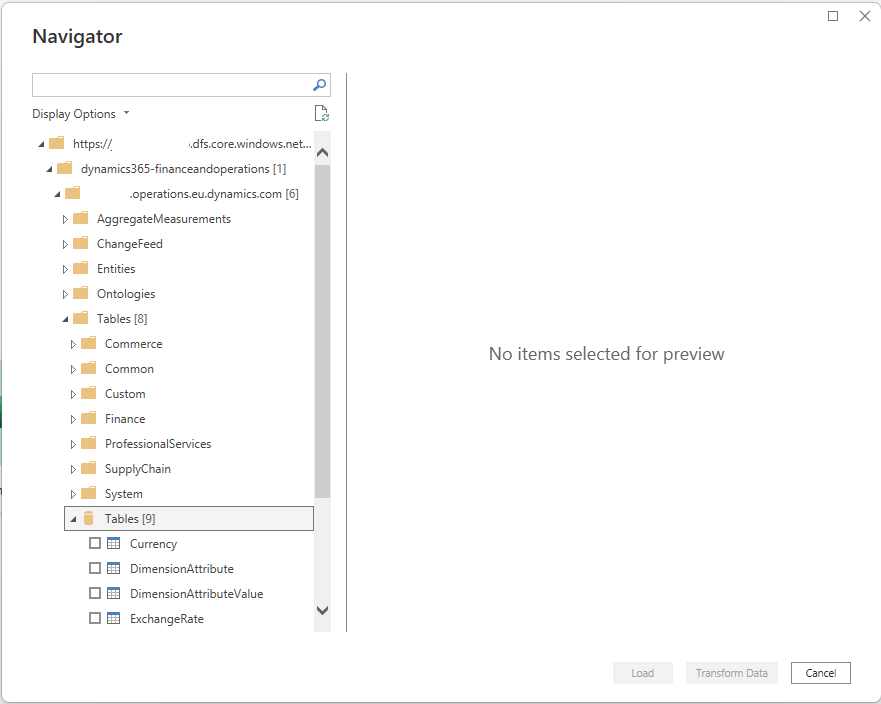Click the Commerce folder icon
881x704 pixels.
pyautogui.click(x=88, y=343)
